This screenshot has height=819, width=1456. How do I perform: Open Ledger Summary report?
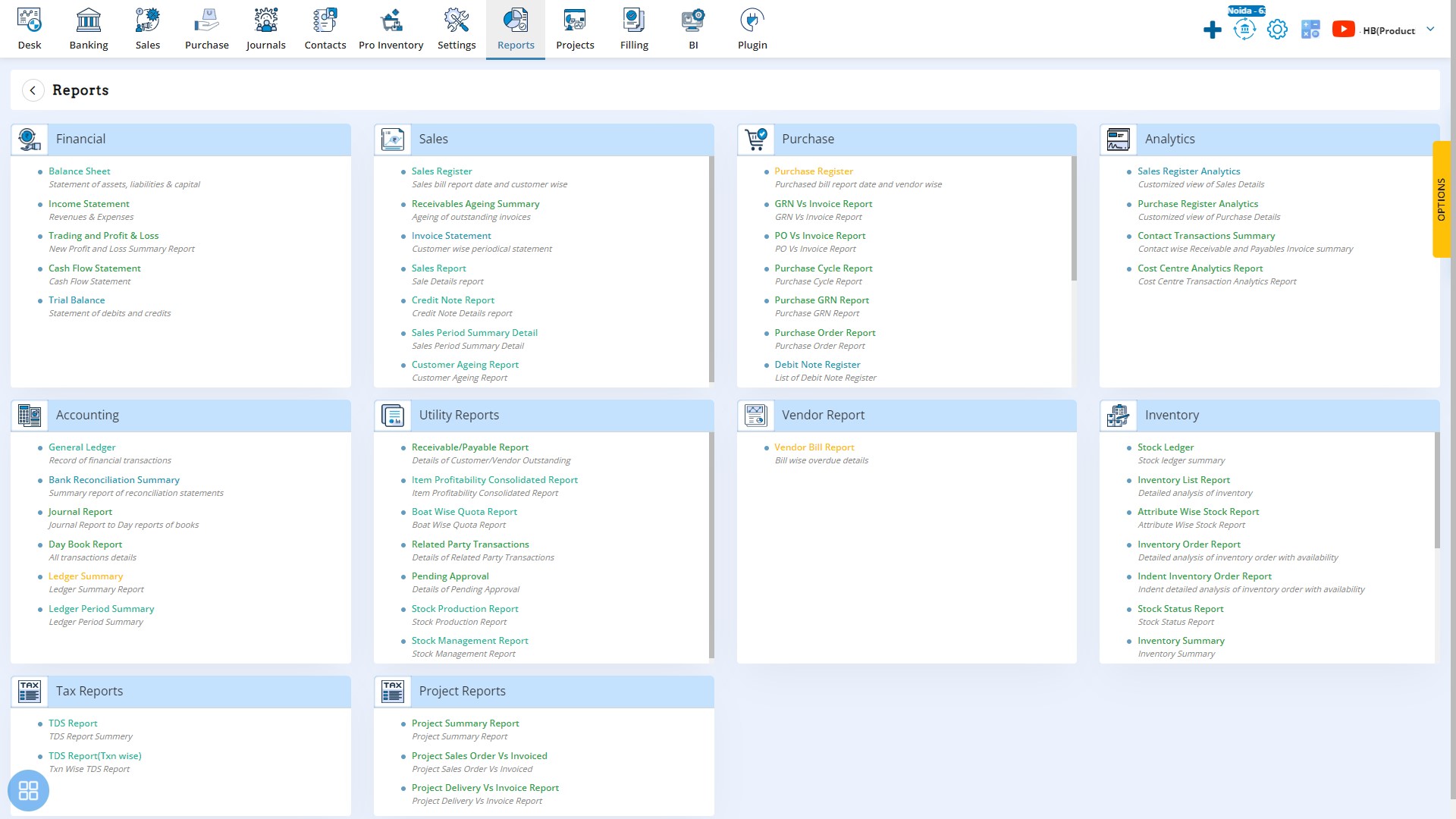[86, 576]
